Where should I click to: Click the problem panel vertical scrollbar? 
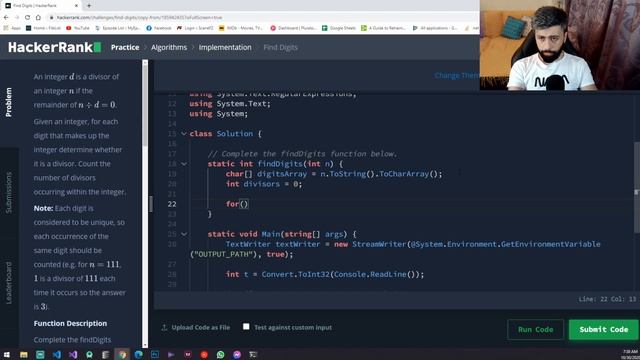pos(145,106)
